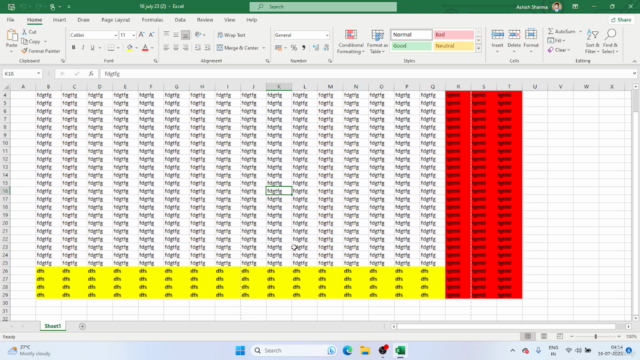Click the Borders icon
This screenshot has width=640, height=360.
click(111, 48)
